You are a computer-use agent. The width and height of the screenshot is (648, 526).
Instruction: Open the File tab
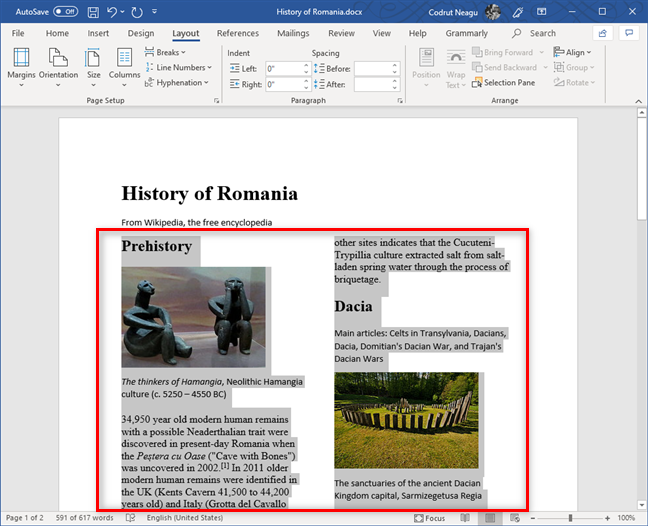18,33
